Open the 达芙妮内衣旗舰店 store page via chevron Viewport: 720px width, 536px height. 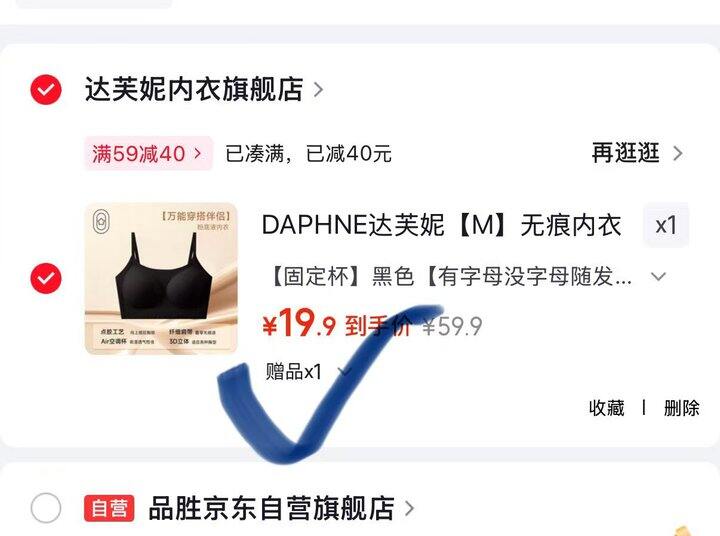point(318,90)
